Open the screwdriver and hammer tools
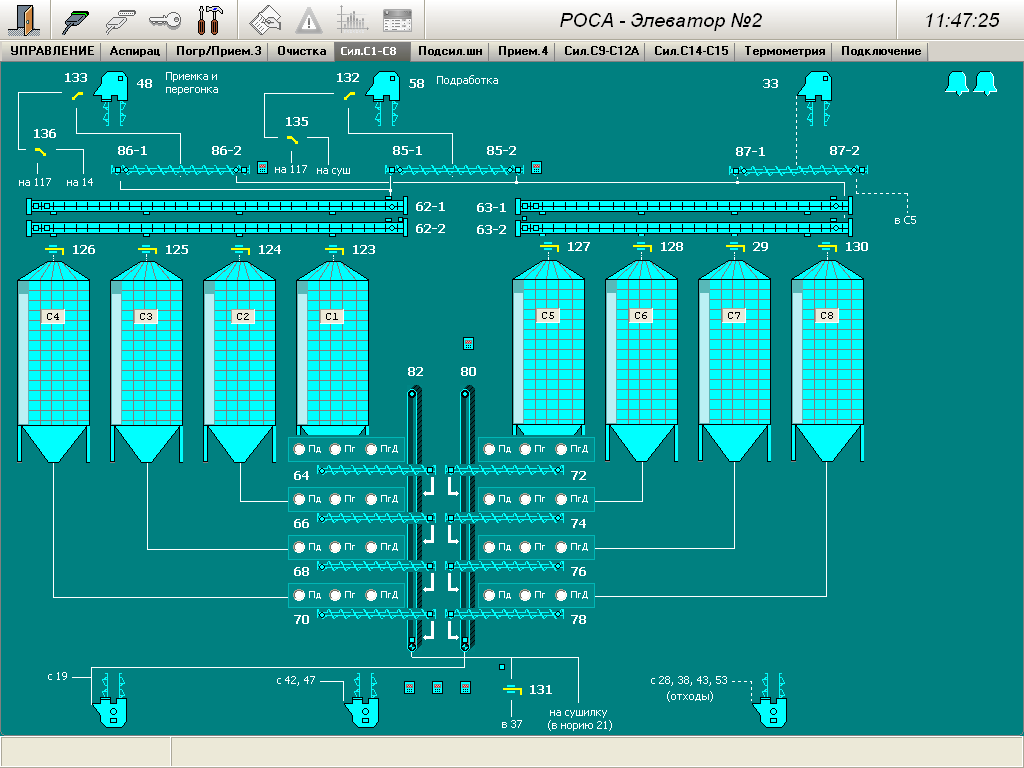The height and width of the screenshot is (768, 1024). click(x=209, y=20)
